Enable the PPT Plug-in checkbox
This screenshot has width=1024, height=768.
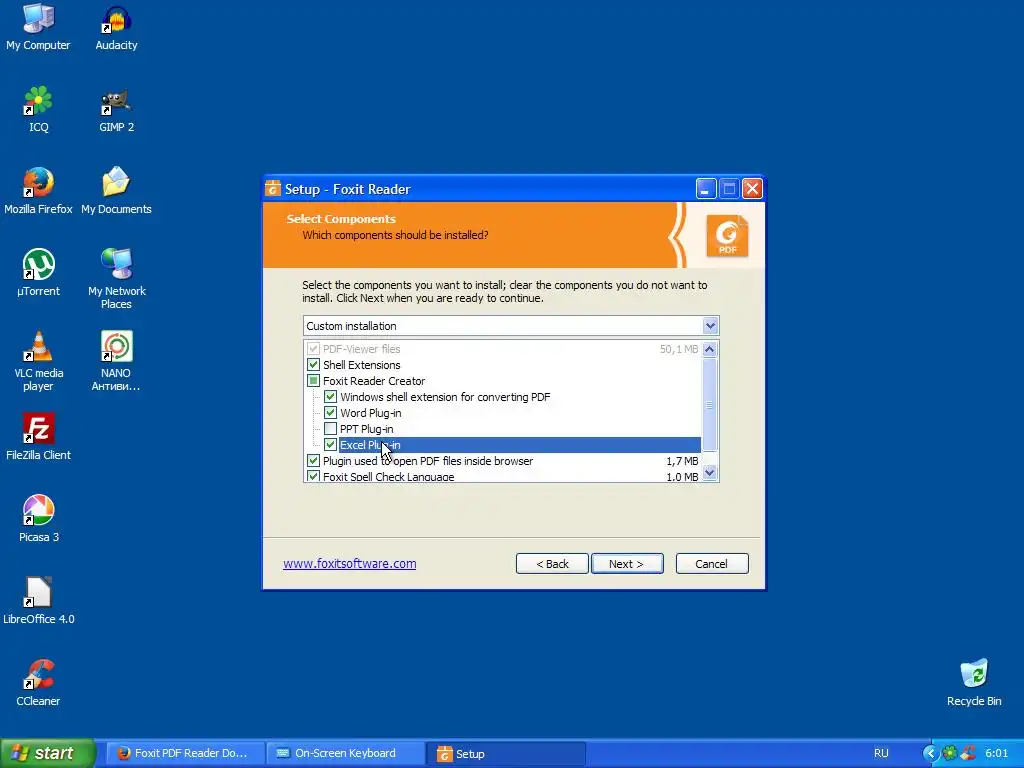(x=330, y=428)
